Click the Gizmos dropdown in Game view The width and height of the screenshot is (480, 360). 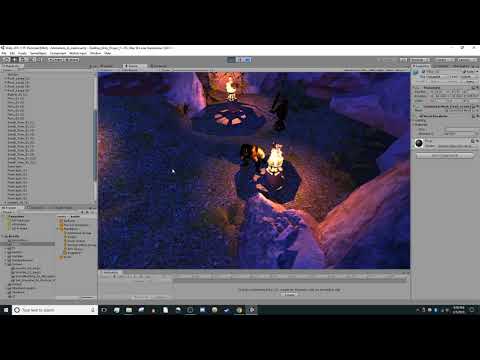401,70
